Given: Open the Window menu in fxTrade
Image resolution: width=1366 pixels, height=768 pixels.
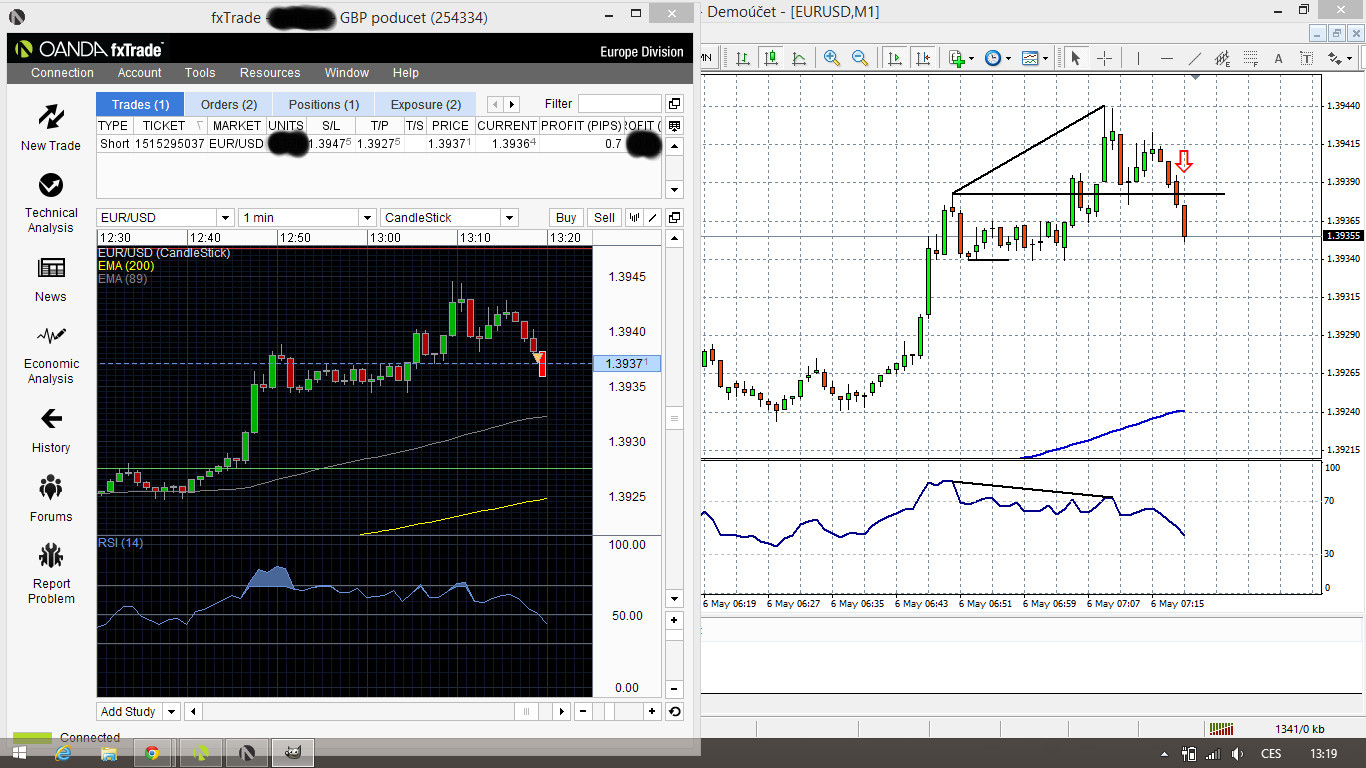Looking at the screenshot, I should point(347,73).
